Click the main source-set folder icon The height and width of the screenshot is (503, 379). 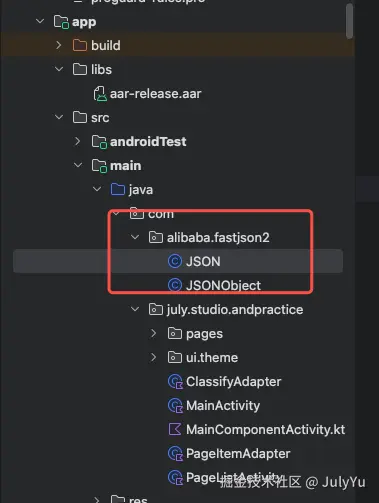(x=99, y=166)
